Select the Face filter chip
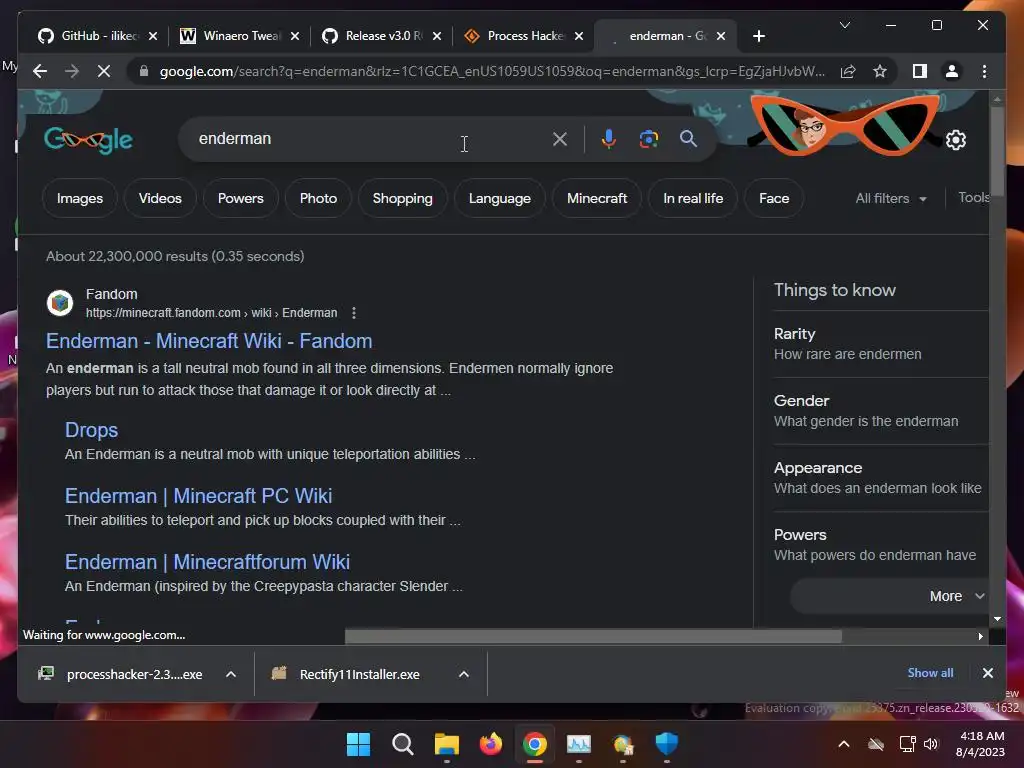 [x=774, y=199]
